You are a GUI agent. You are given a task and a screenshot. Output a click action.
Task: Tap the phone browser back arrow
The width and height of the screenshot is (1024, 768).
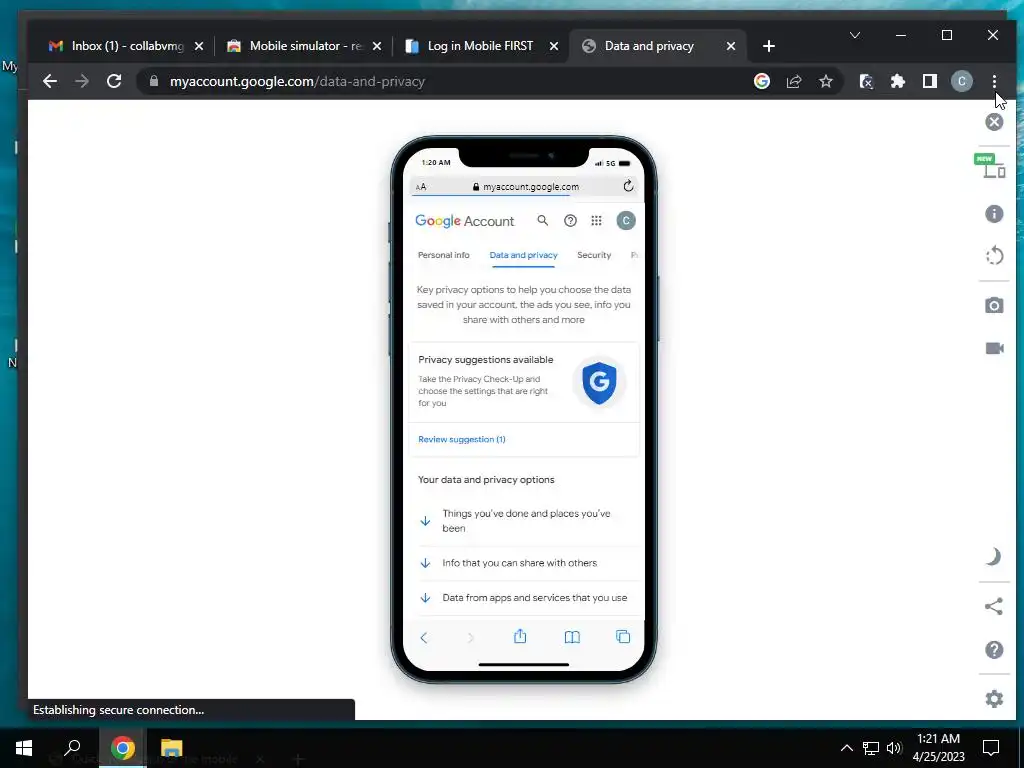coord(423,637)
